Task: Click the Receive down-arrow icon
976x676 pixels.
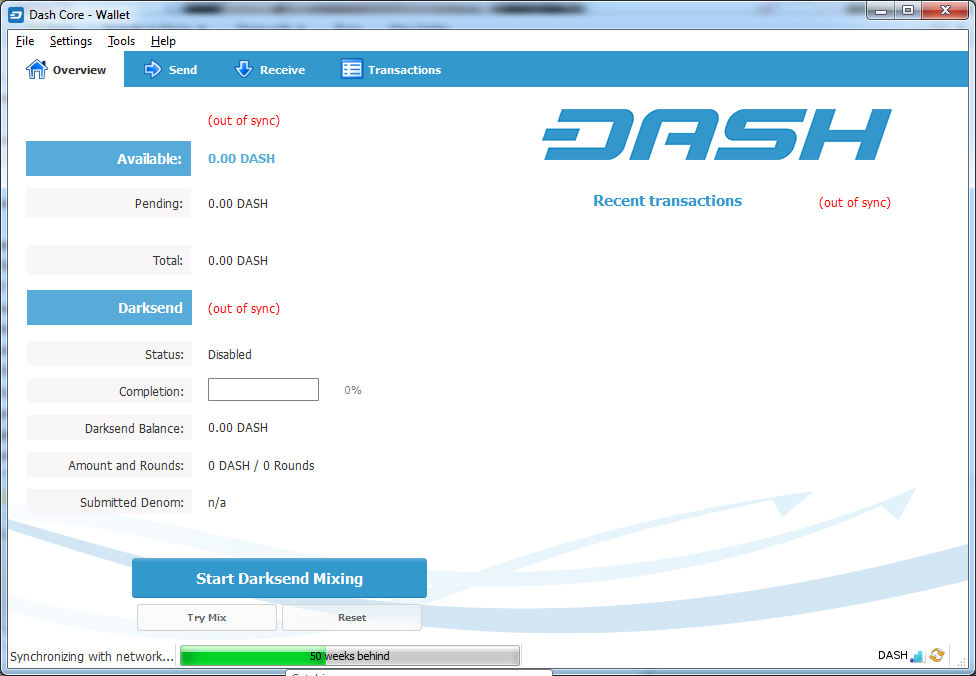Action: pos(243,69)
